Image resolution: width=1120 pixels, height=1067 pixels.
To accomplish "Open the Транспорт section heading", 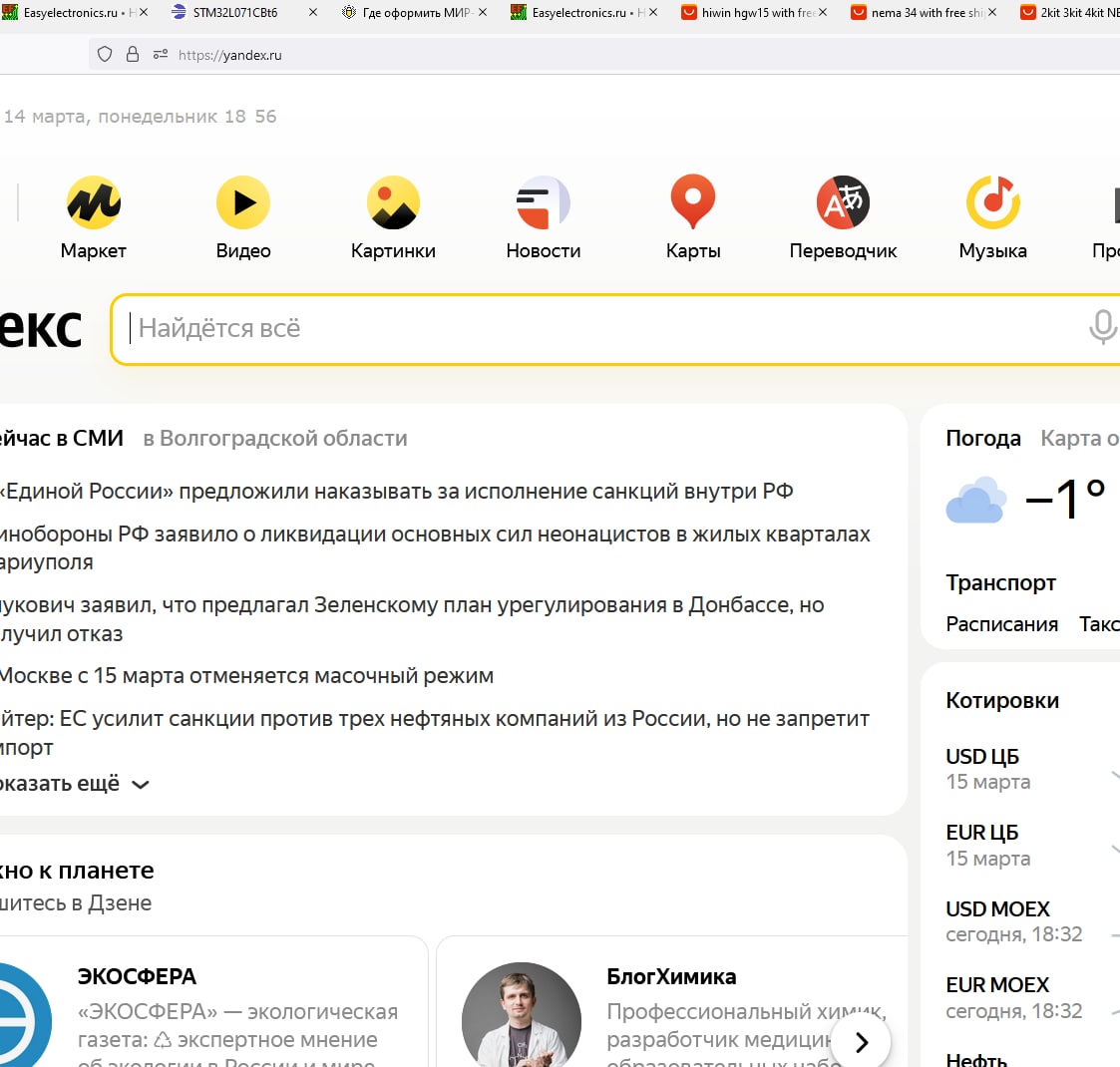I will 1000,582.
